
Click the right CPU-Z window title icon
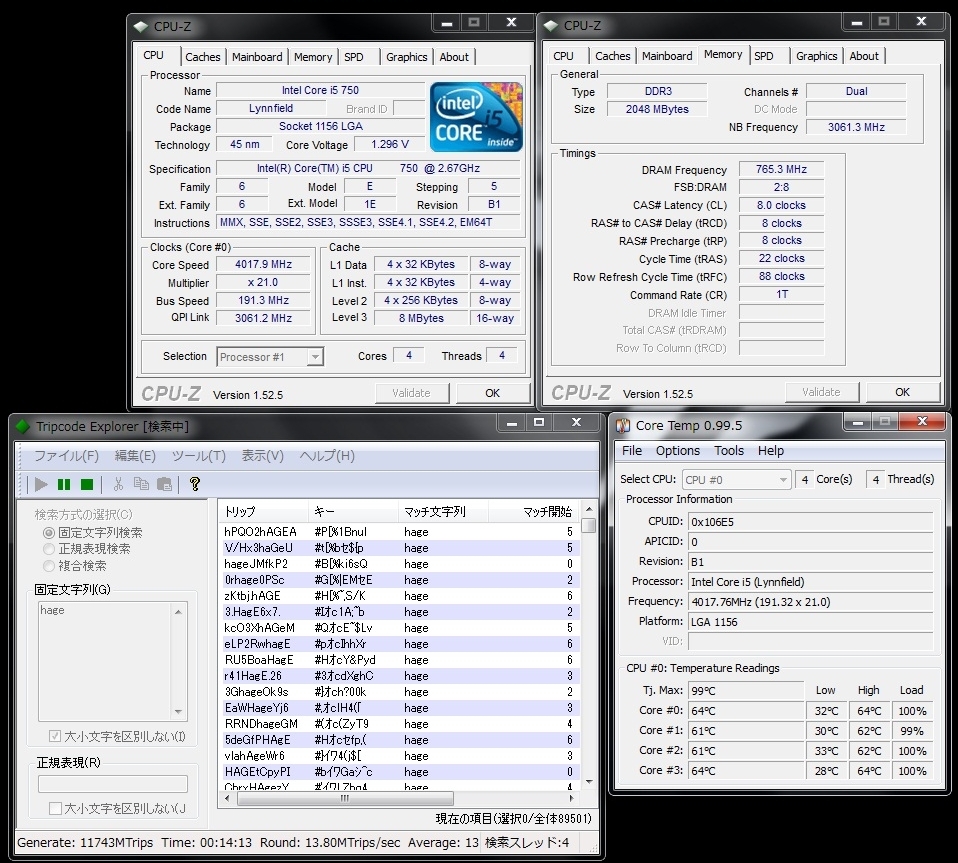(550, 26)
